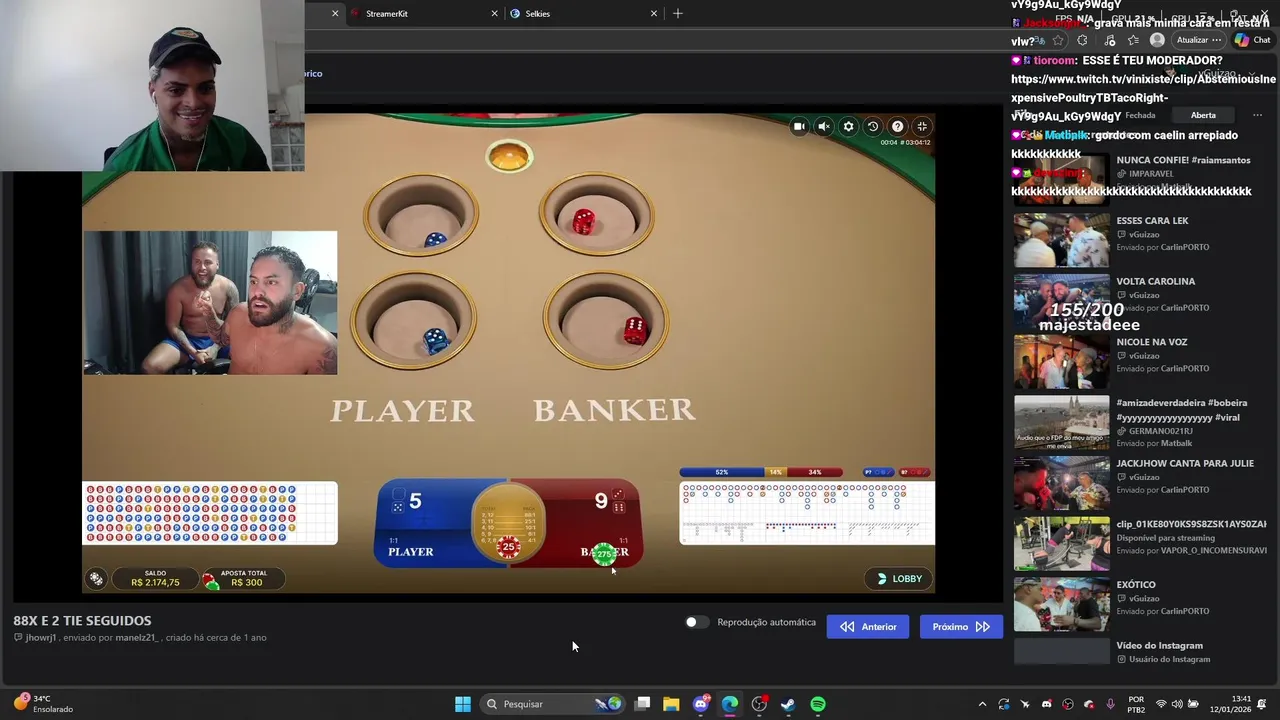This screenshot has width=1280, height=720.
Task: Toggle Reprodução automática switch
Action: [697, 622]
